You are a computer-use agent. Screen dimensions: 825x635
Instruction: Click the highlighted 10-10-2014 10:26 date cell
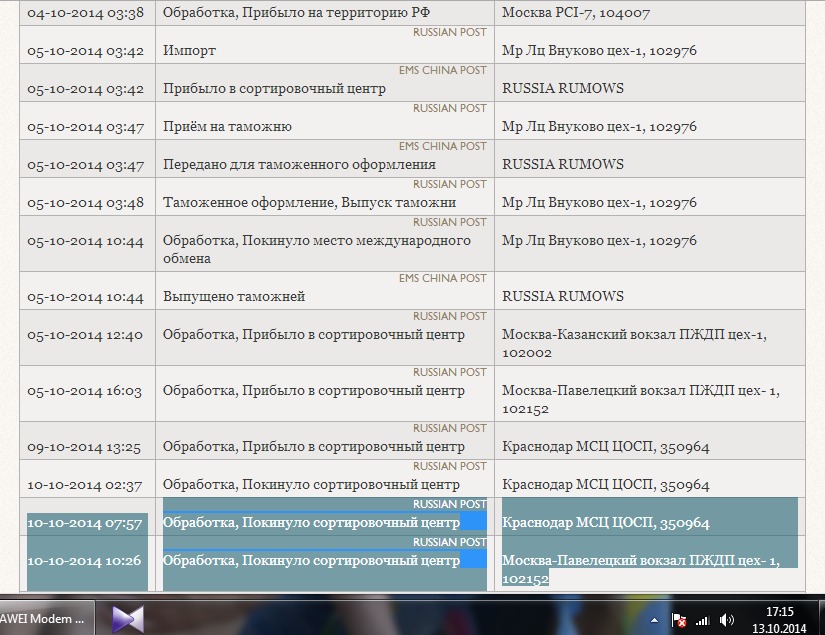85,561
